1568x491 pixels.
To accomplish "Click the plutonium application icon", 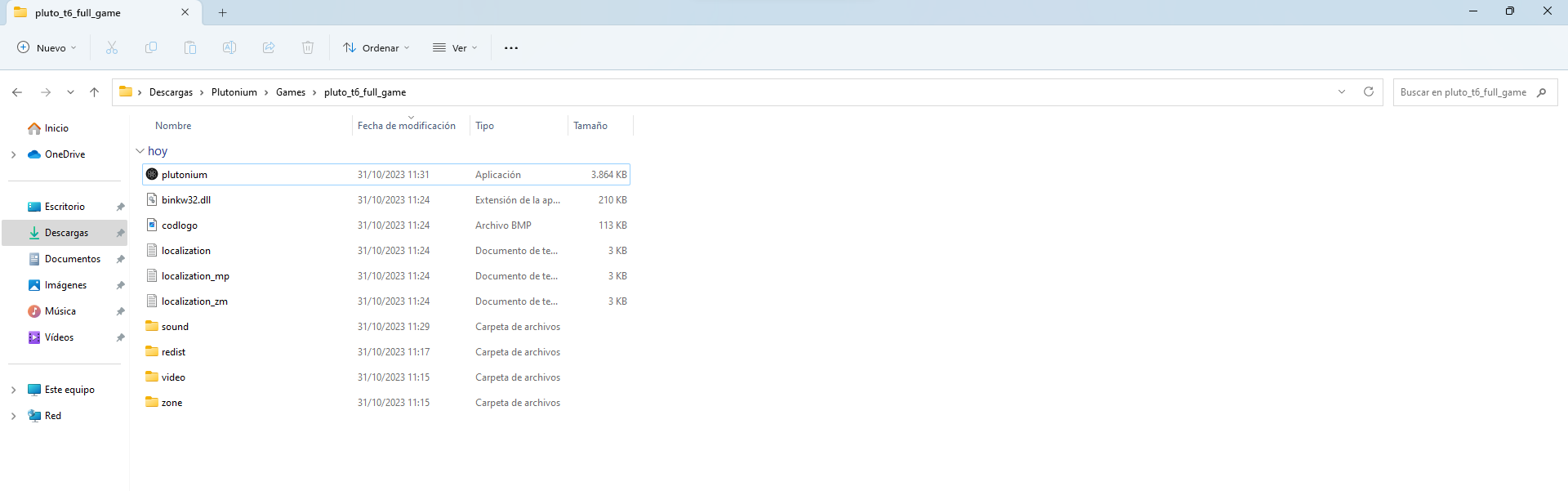I will 152,174.
